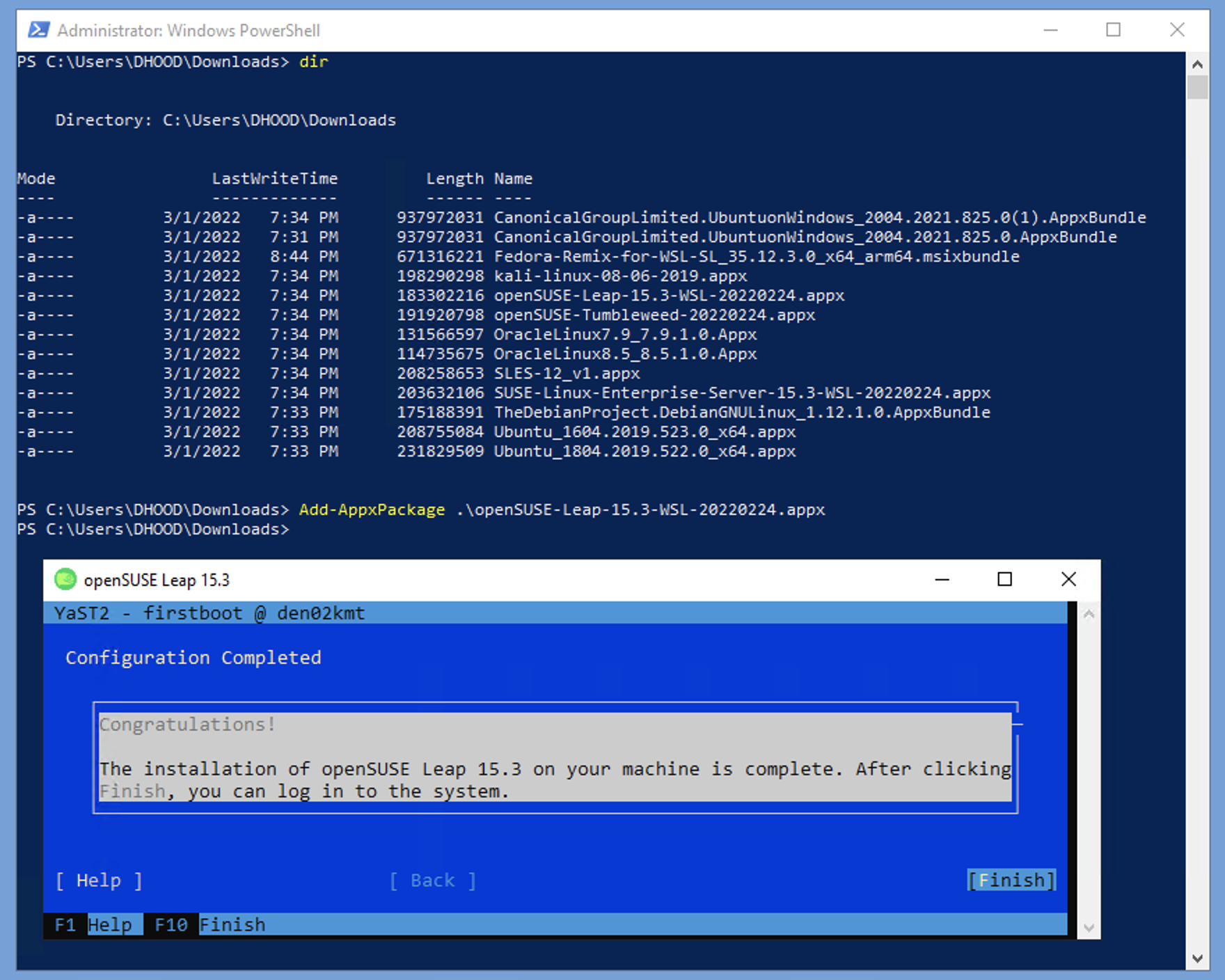The height and width of the screenshot is (980, 1225).
Task: Click the PowerShell icon in the title bar
Action: tap(39, 30)
